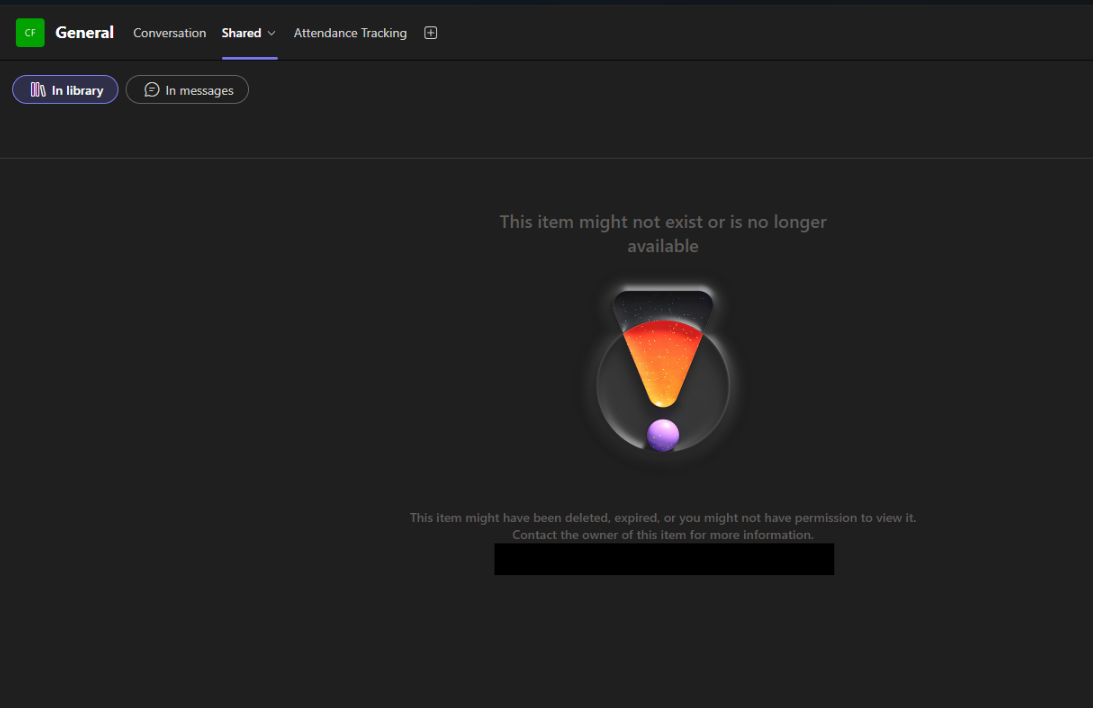Enable the In messages filter
This screenshot has width=1093, height=708.
[x=187, y=89]
